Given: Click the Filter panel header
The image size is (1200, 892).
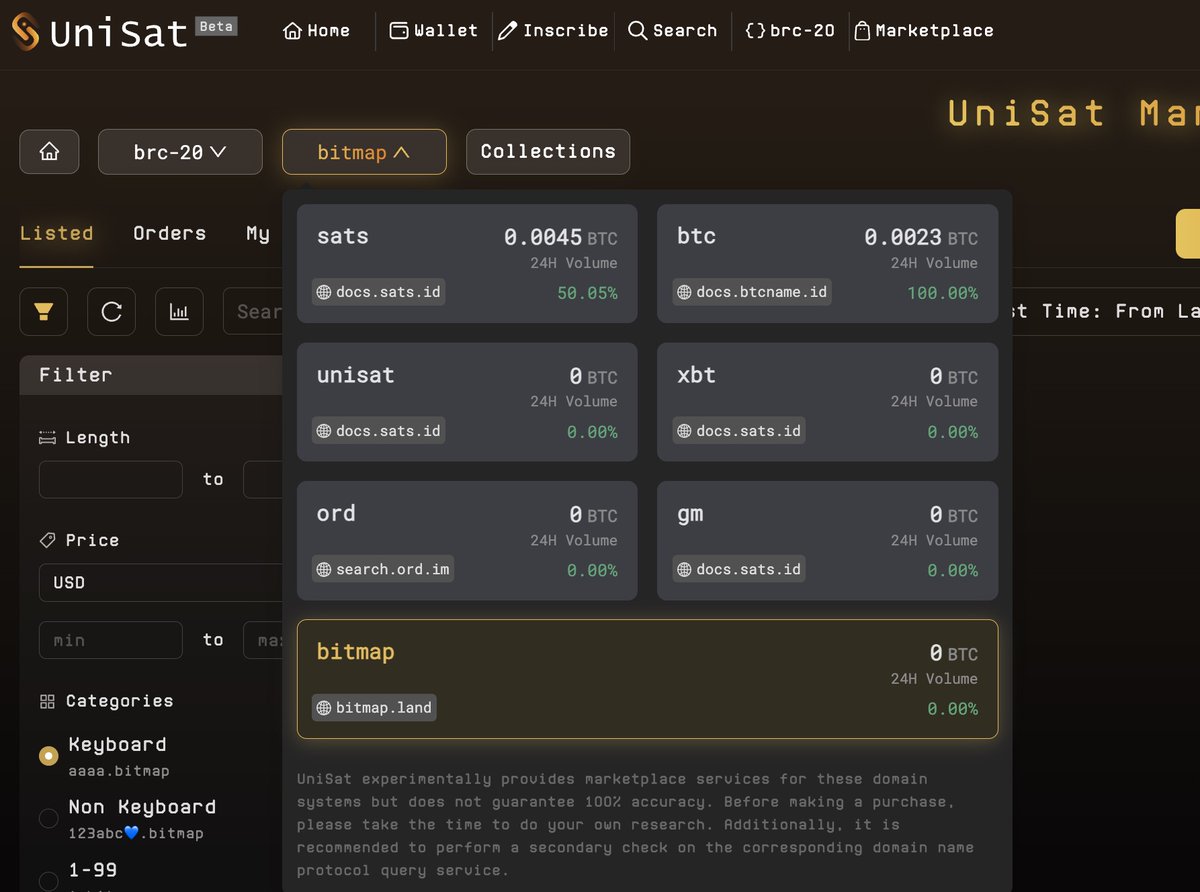Looking at the screenshot, I should pyautogui.click(x=151, y=375).
